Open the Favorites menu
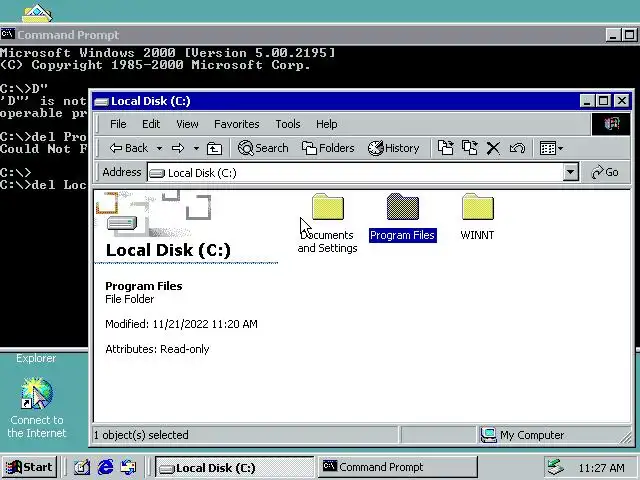Image resolution: width=640 pixels, height=480 pixels. tap(237, 124)
